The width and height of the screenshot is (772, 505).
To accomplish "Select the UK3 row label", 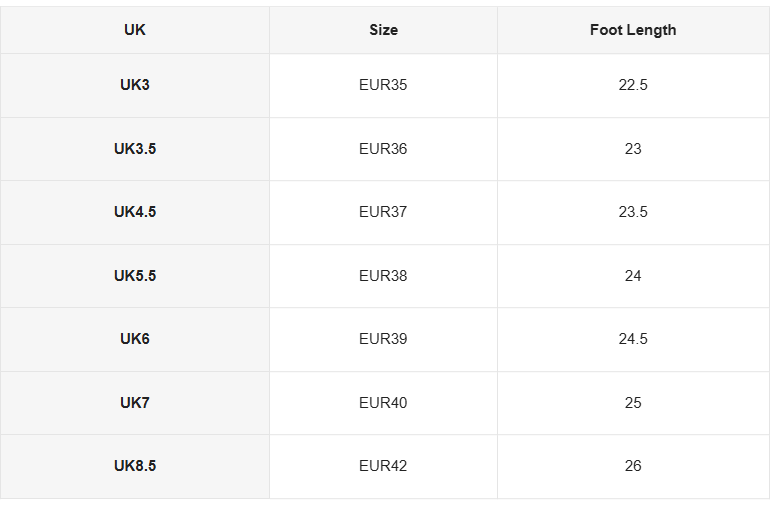I will click(x=135, y=85).
